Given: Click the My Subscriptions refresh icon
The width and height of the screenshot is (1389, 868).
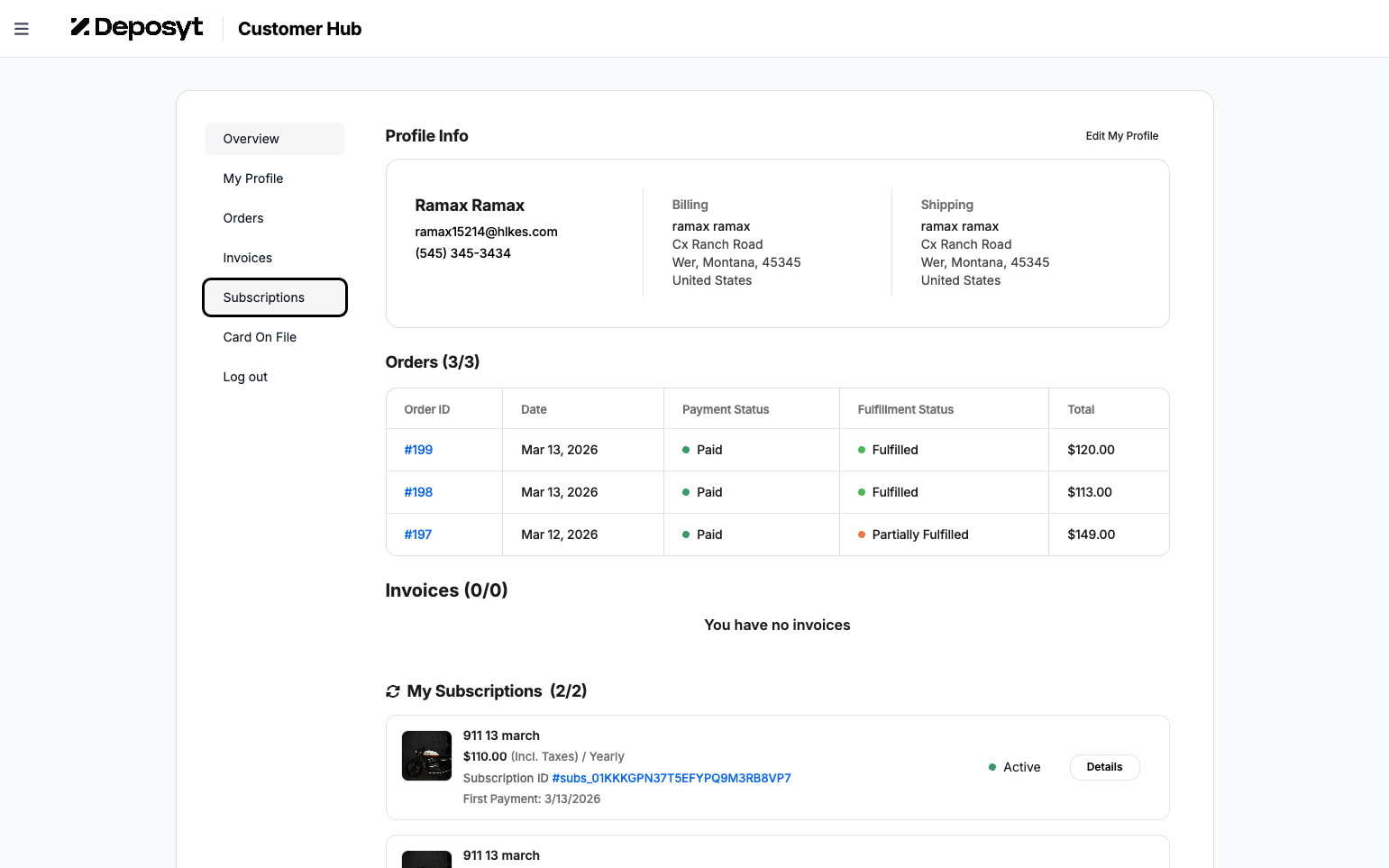Looking at the screenshot, I should point(393,691).
